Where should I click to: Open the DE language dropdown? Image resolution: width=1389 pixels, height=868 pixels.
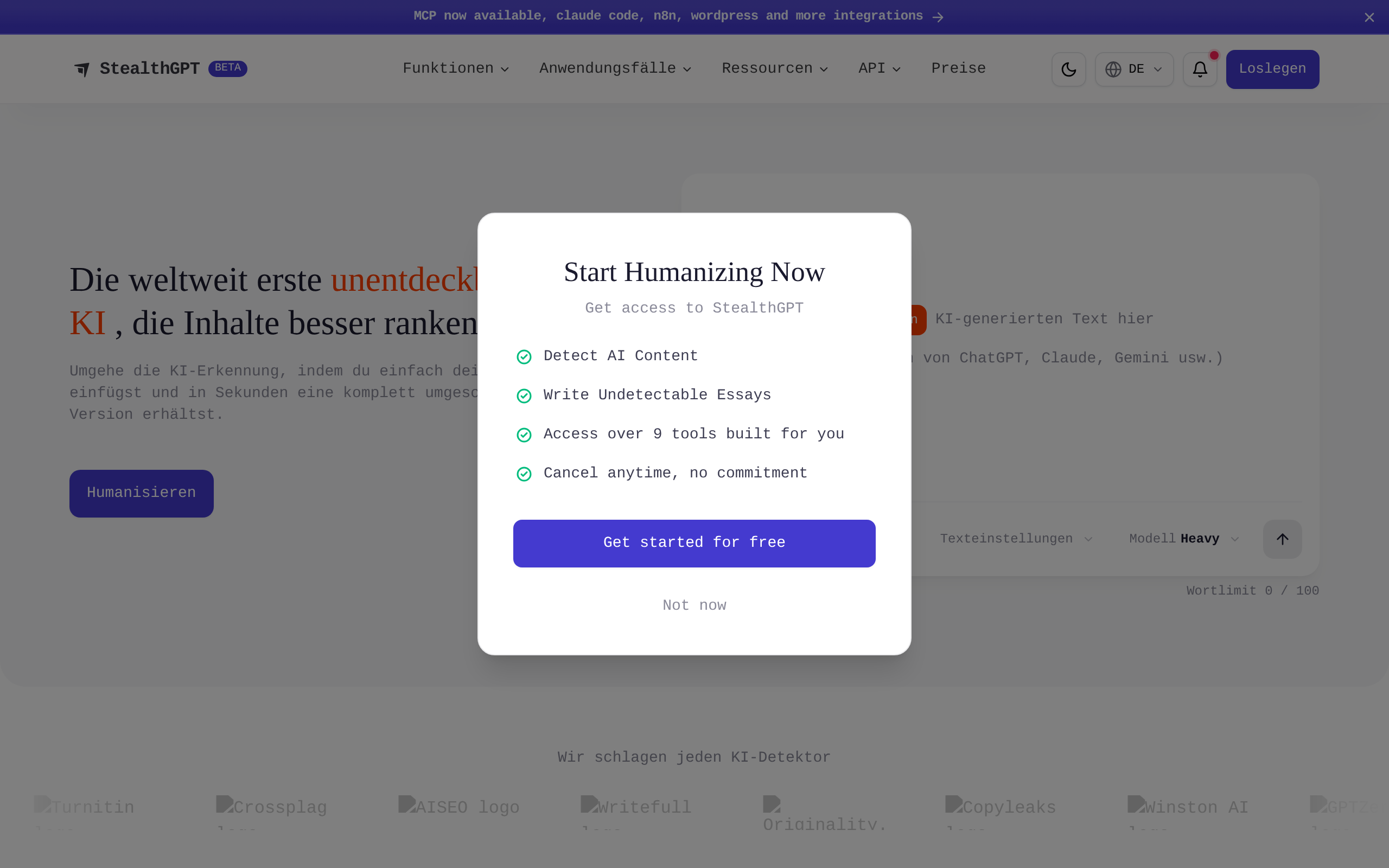[1133, 69]
